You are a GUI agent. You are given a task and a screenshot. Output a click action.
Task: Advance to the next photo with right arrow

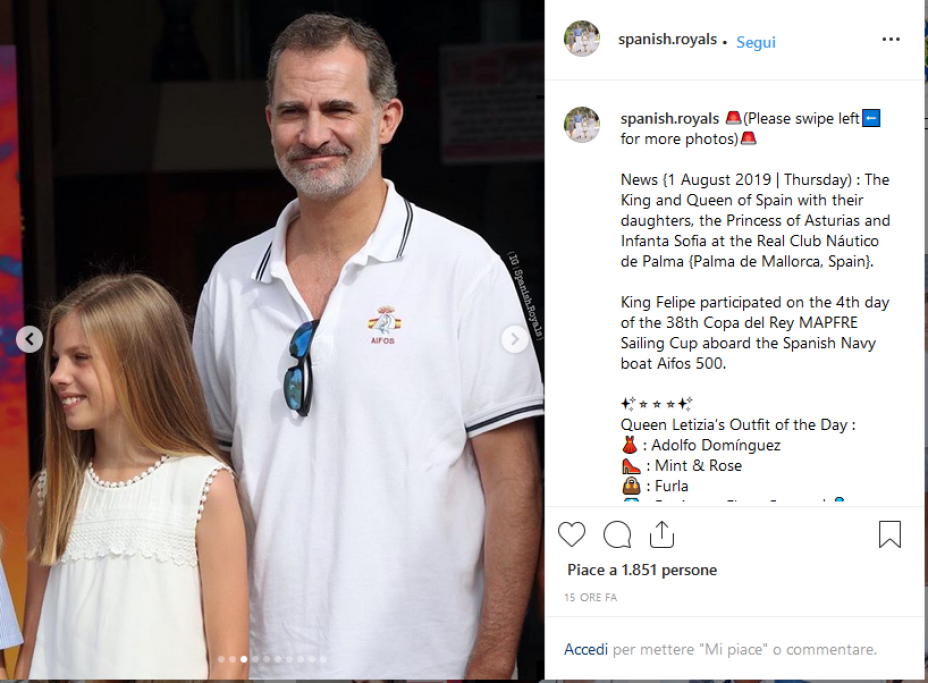point(514,340)
